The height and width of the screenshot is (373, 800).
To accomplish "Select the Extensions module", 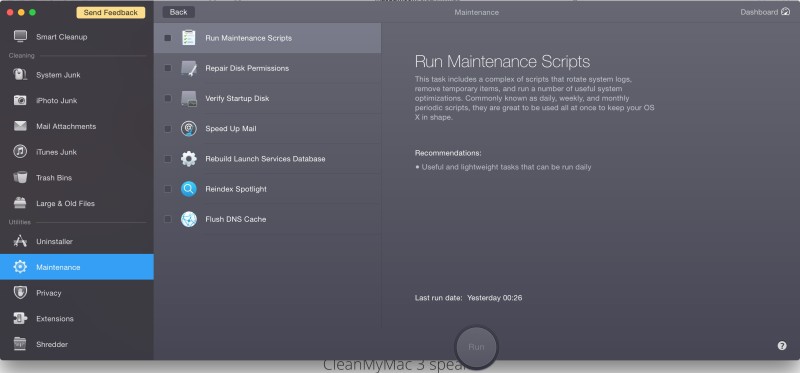I will point(77,318).
